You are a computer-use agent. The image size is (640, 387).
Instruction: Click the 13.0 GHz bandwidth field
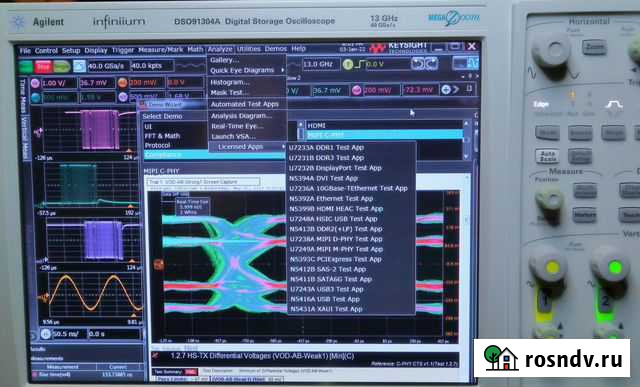coord(321,64)
